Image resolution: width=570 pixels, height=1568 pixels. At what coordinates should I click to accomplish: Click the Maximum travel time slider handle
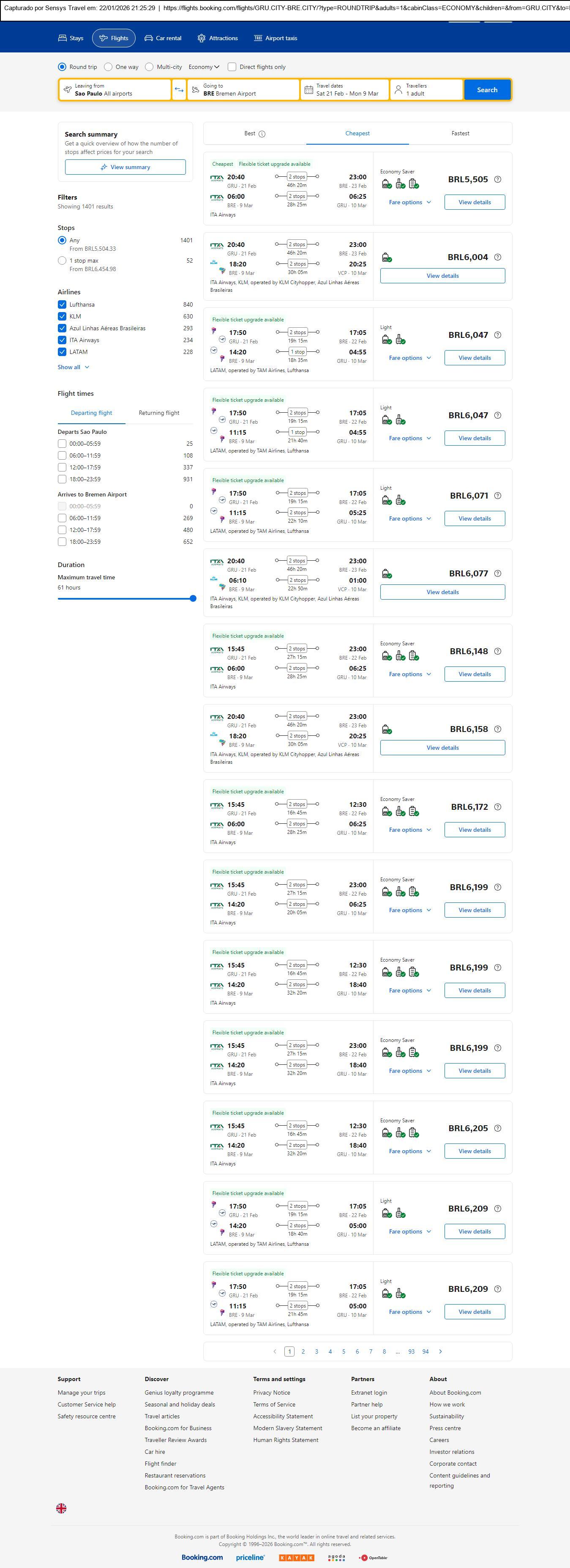(193, 598)
